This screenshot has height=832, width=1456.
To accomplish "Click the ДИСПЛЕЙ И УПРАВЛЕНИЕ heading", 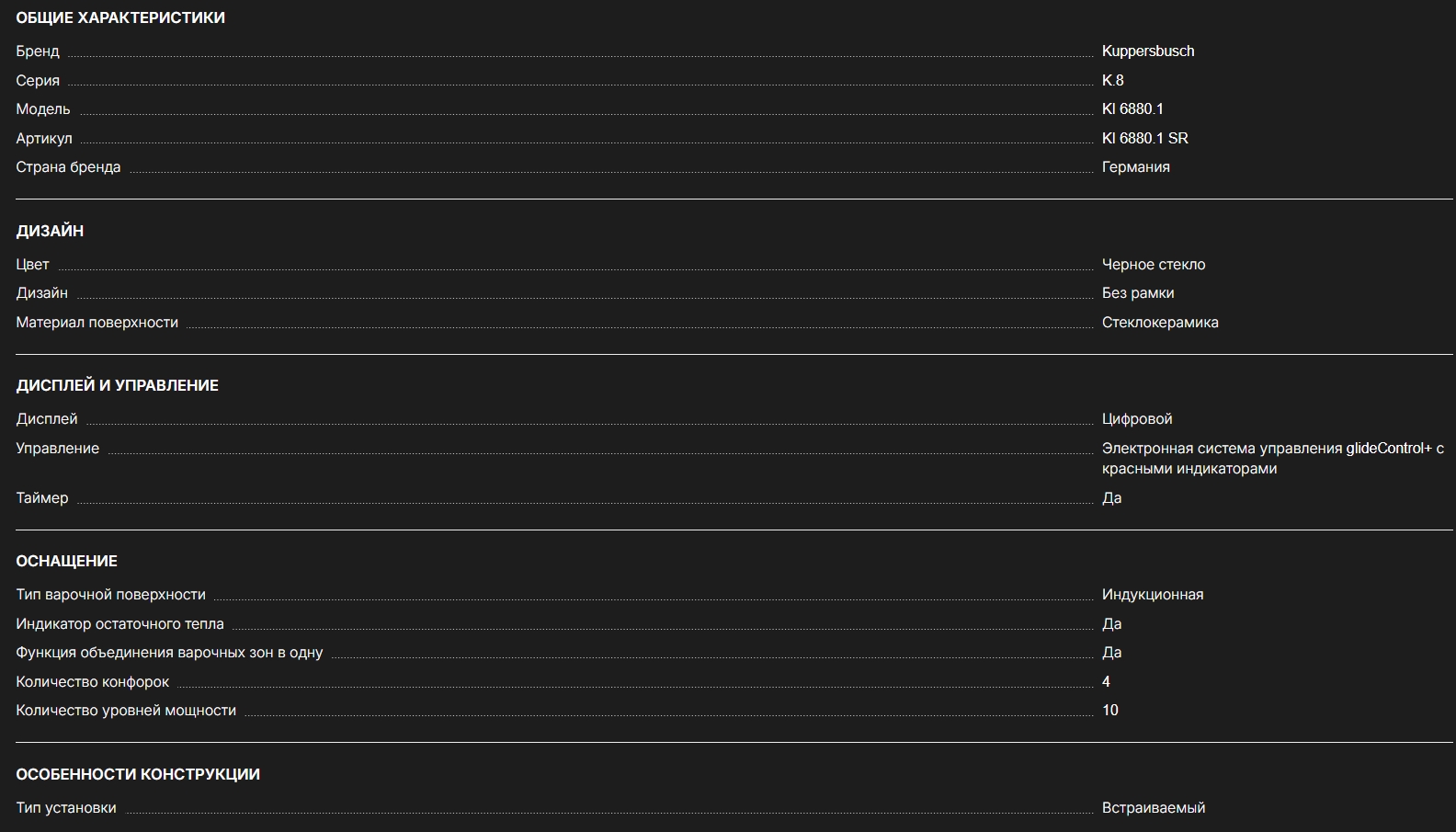I will point(117,386).
